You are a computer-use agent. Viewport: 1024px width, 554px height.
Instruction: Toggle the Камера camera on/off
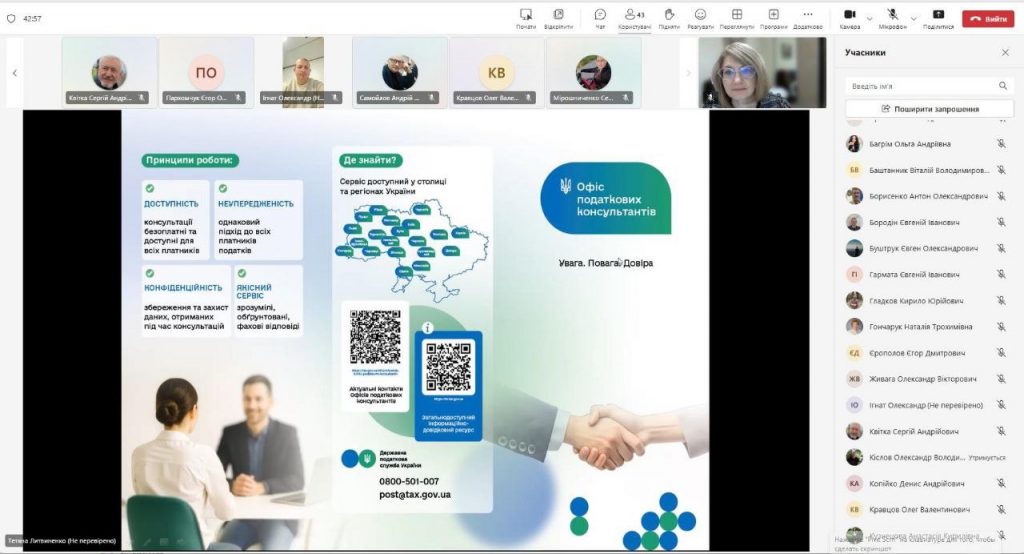849,15
